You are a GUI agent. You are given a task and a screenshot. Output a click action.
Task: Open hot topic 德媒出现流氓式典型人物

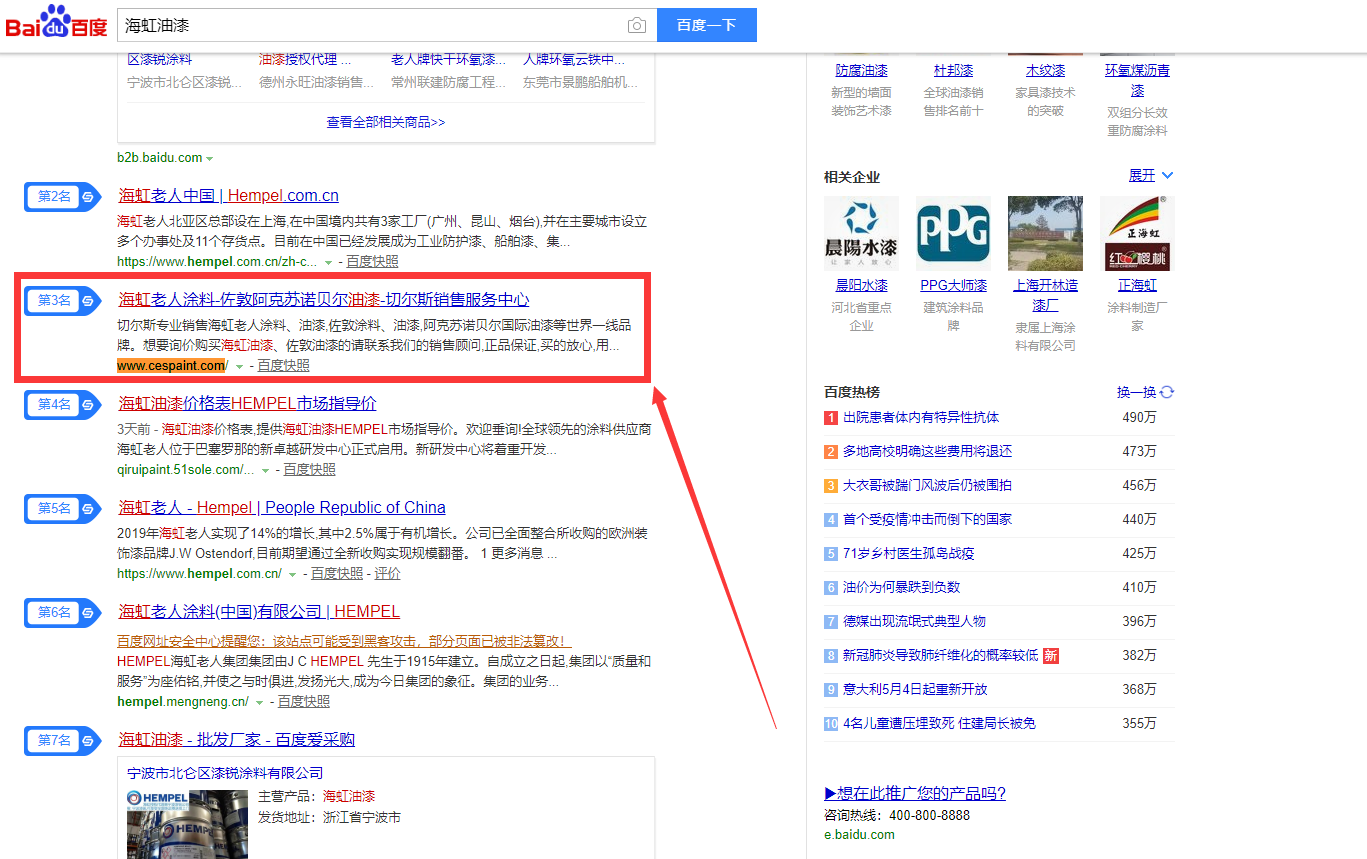click(x=914, y=622)
